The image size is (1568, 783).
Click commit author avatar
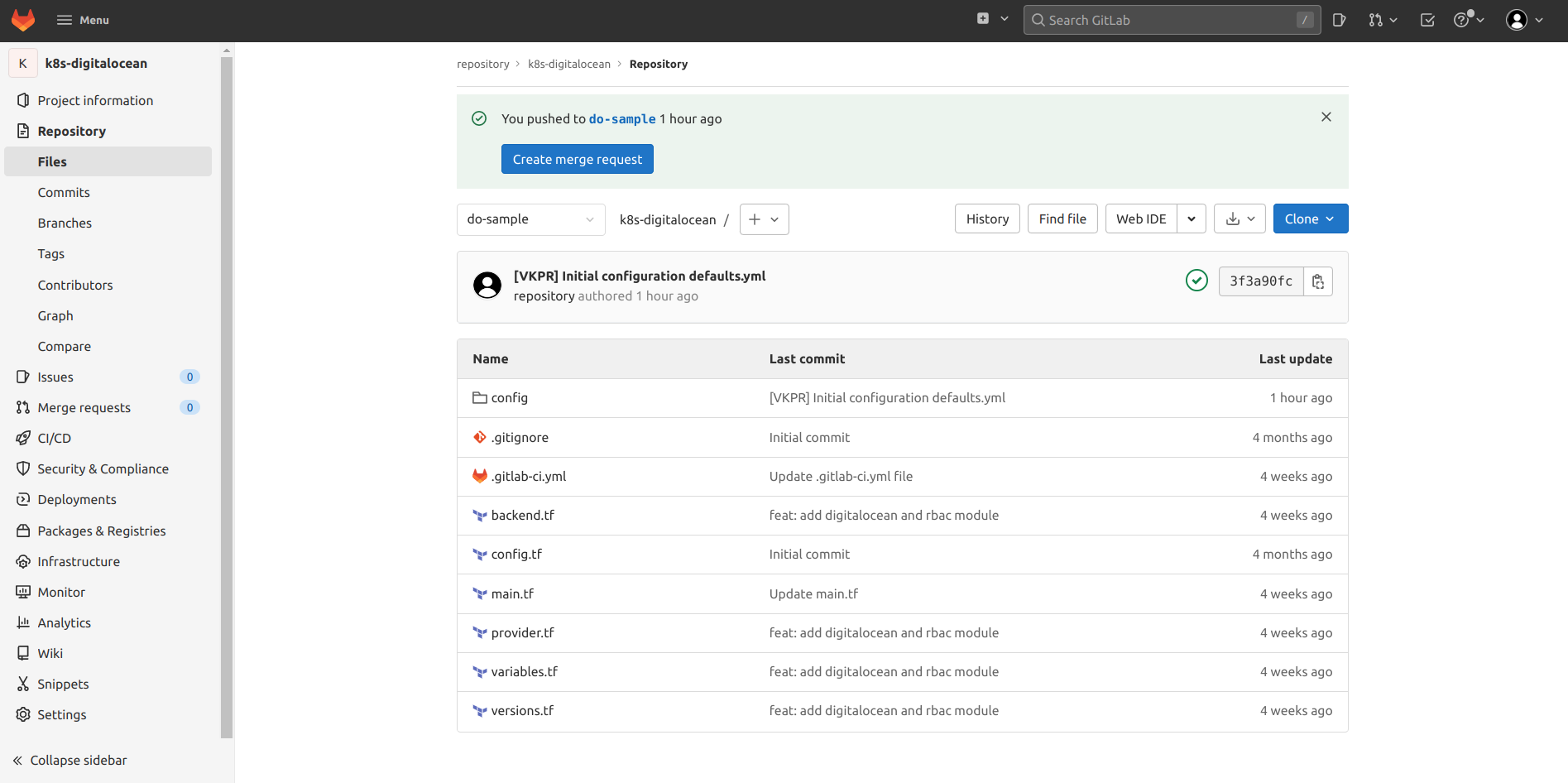[x=487, y=285]
